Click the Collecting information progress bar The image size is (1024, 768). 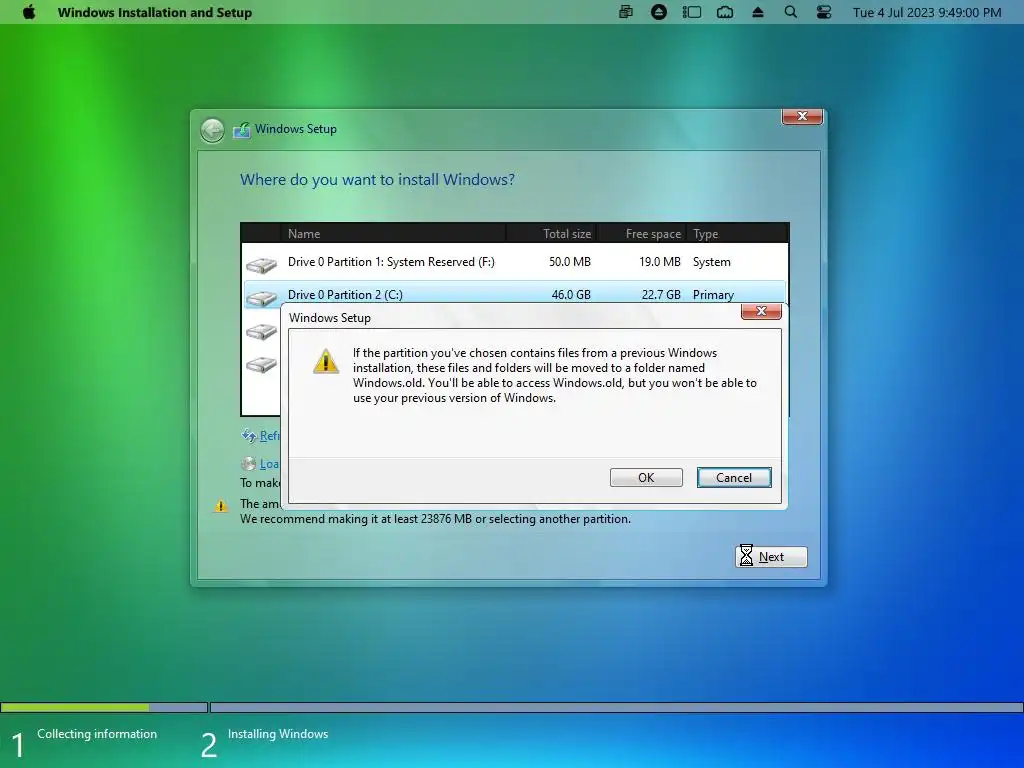click(104, 707)
